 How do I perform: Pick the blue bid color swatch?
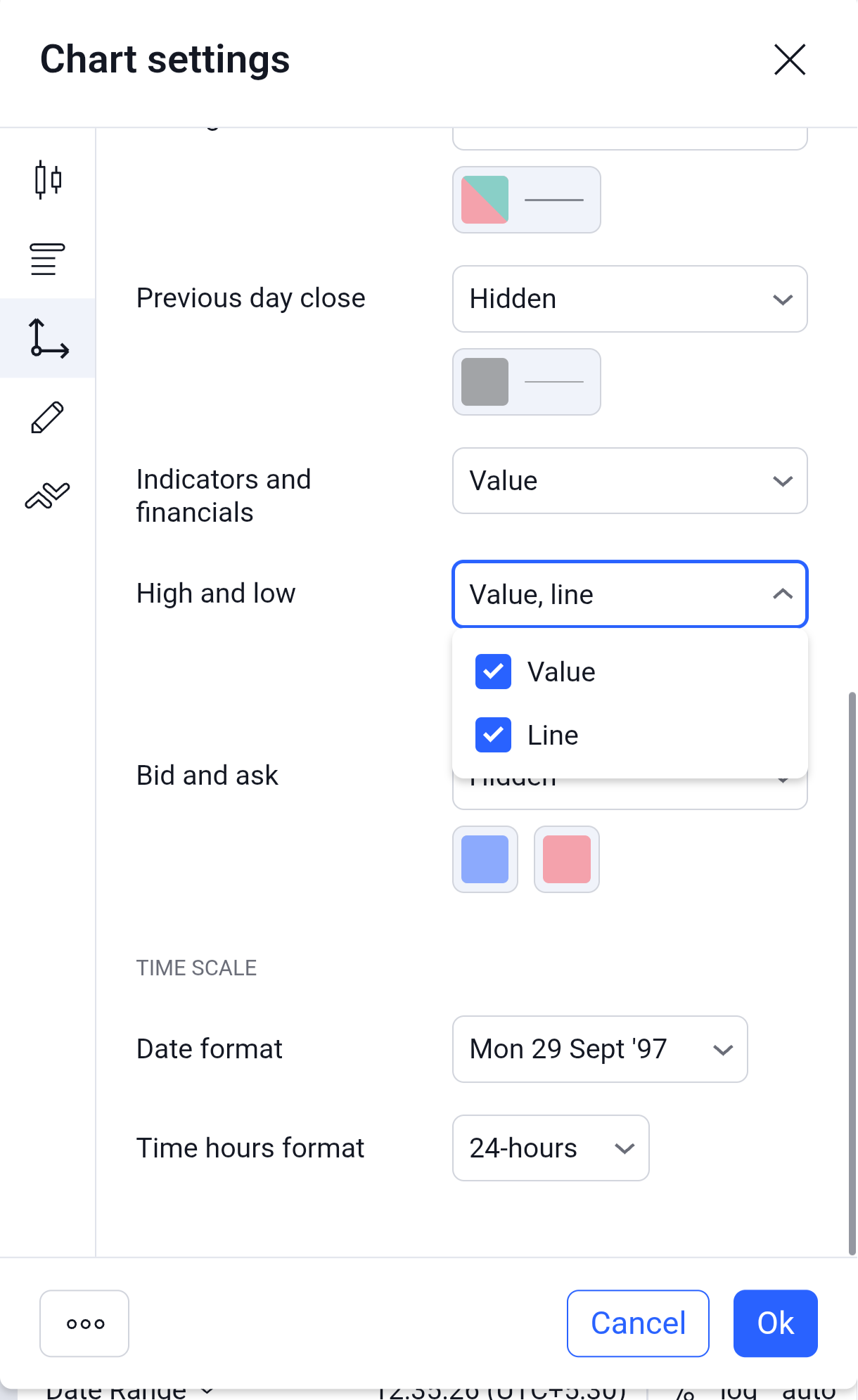[x=485, y=859]
